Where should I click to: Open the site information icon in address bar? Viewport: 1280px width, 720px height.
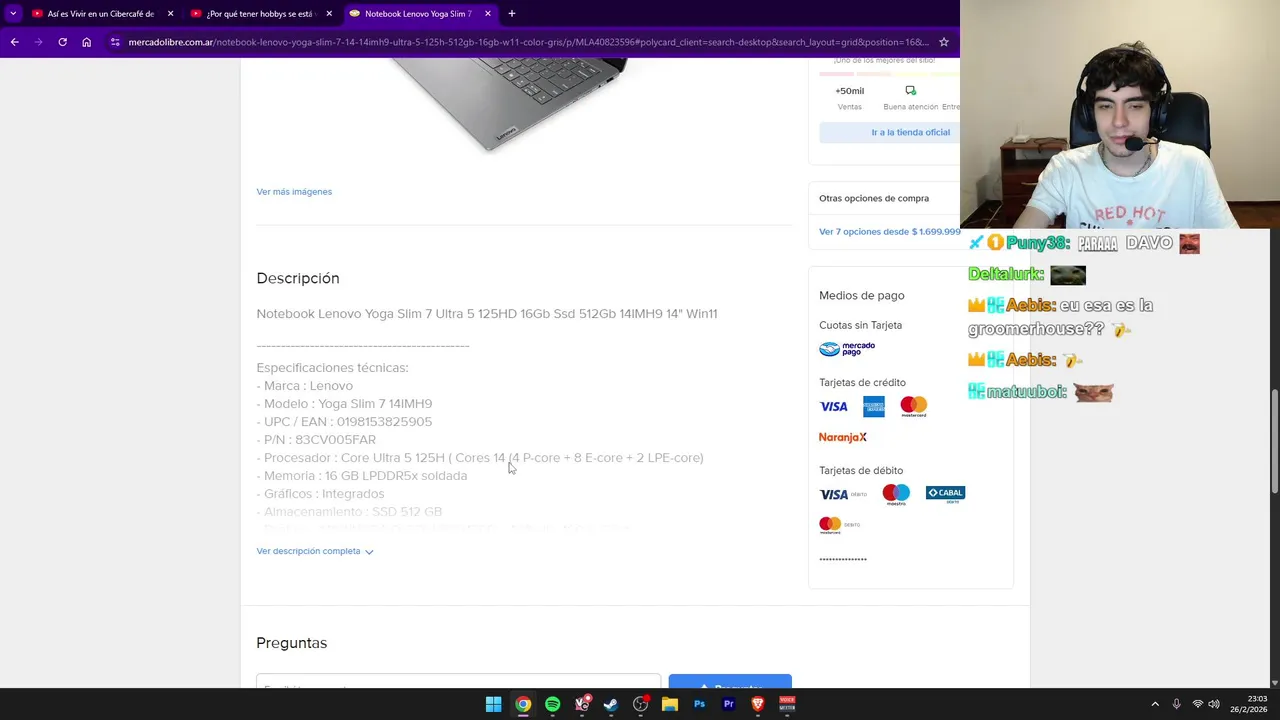115,42
